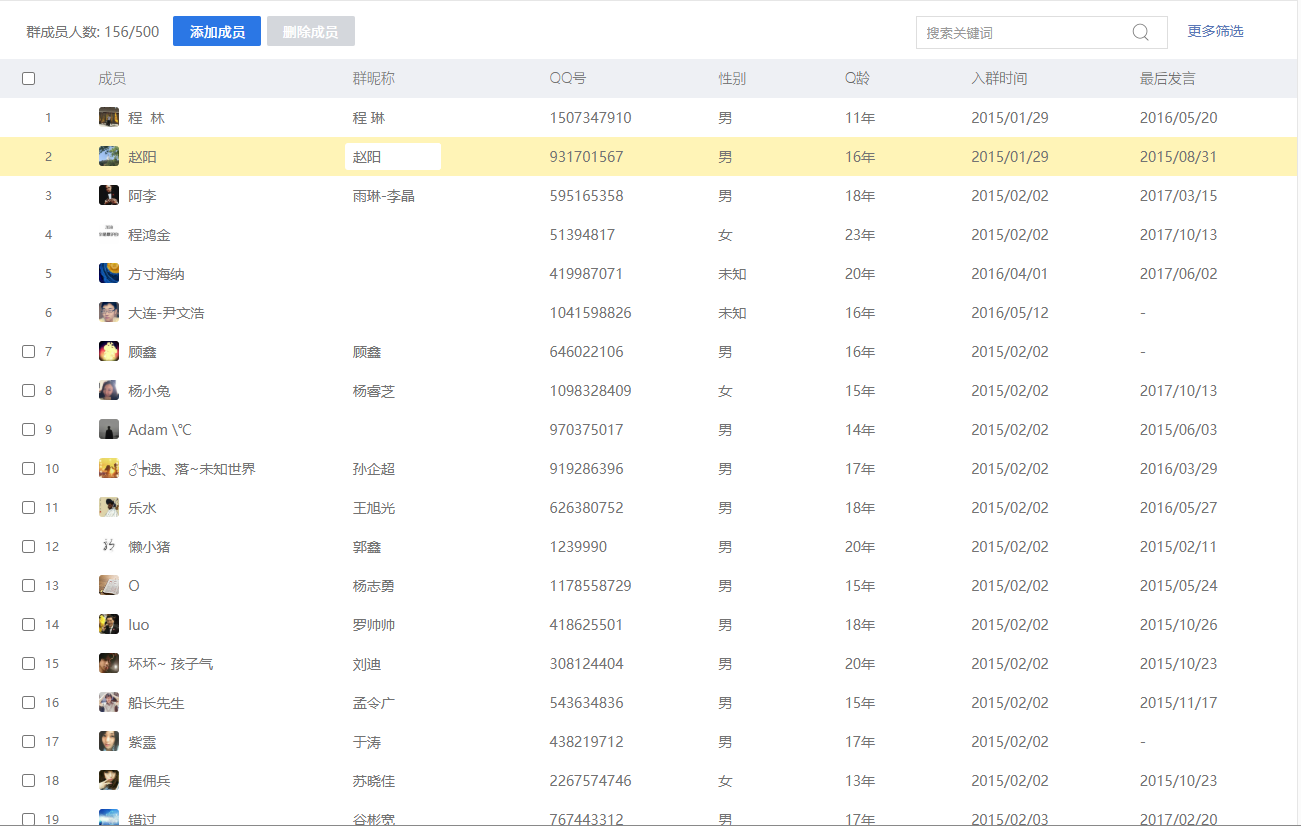This screenshot has height=826, width=1301.
Task: Sort by the 群昵称 column header
Action: 374,78
